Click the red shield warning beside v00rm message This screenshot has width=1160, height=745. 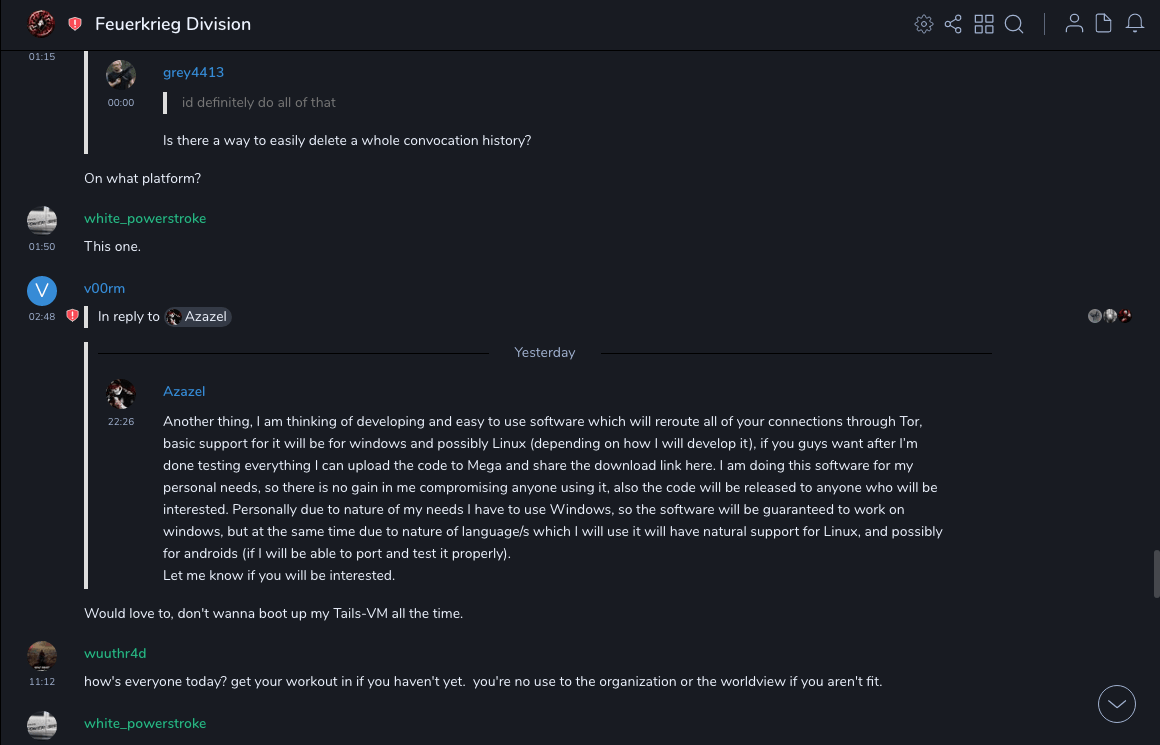72,316
